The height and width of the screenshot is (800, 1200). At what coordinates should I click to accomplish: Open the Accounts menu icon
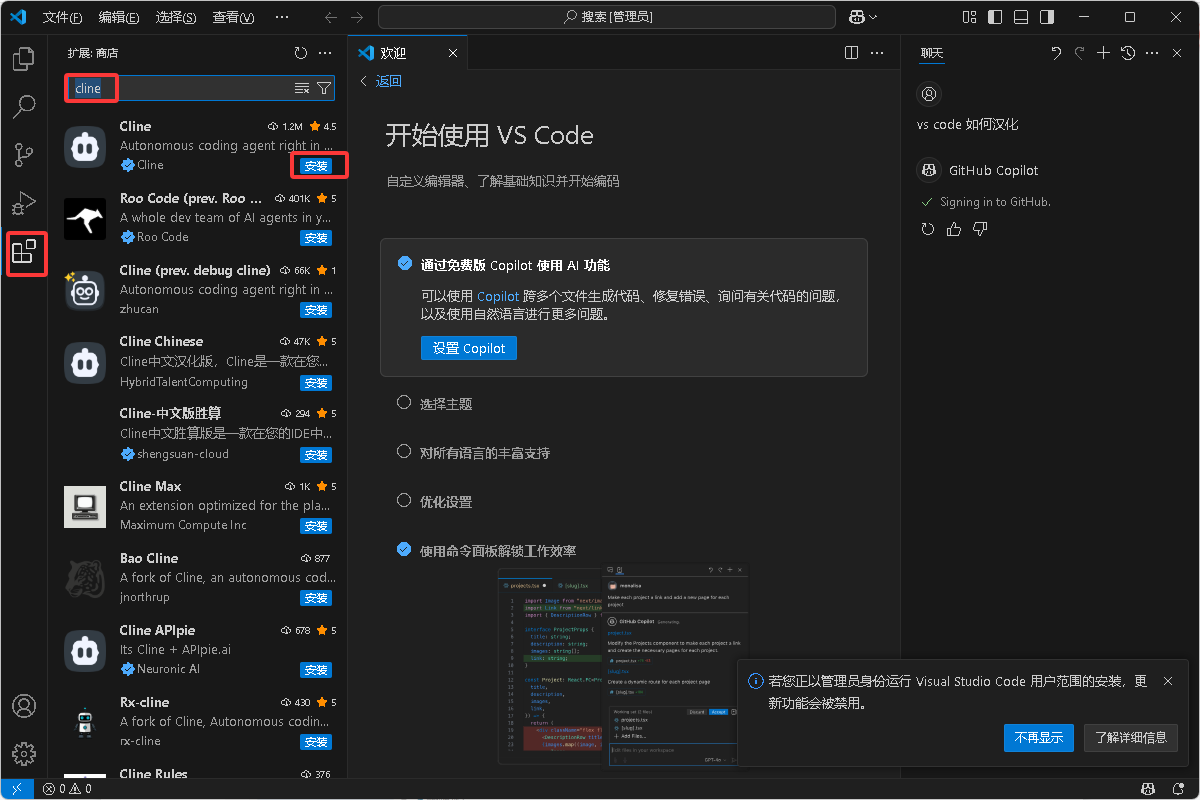tap(24, 705)
